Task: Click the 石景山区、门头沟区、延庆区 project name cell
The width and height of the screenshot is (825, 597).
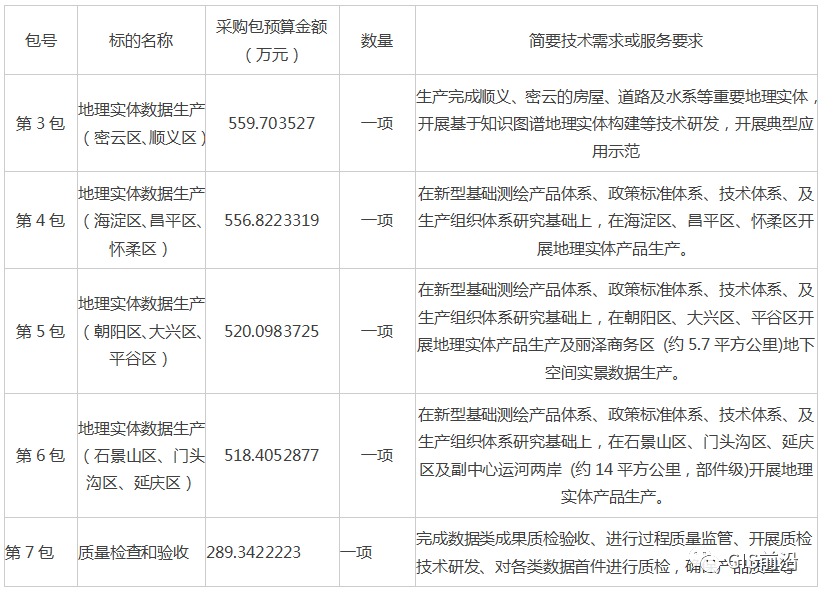Action: click(142, 455)
